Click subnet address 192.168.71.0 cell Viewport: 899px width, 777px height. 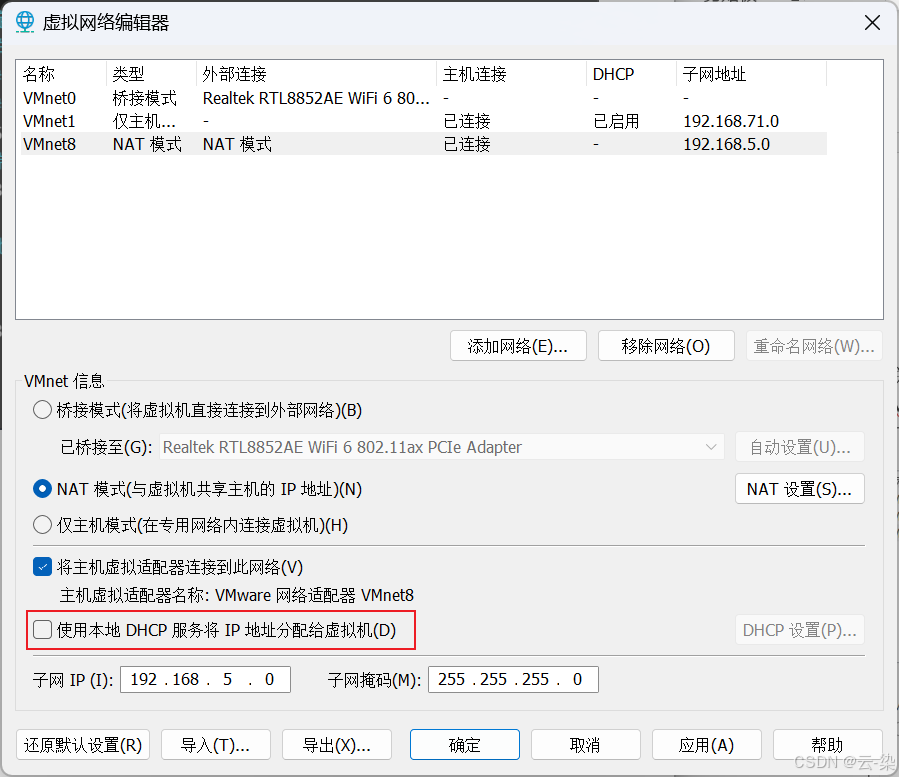click(x=731, y=121)
